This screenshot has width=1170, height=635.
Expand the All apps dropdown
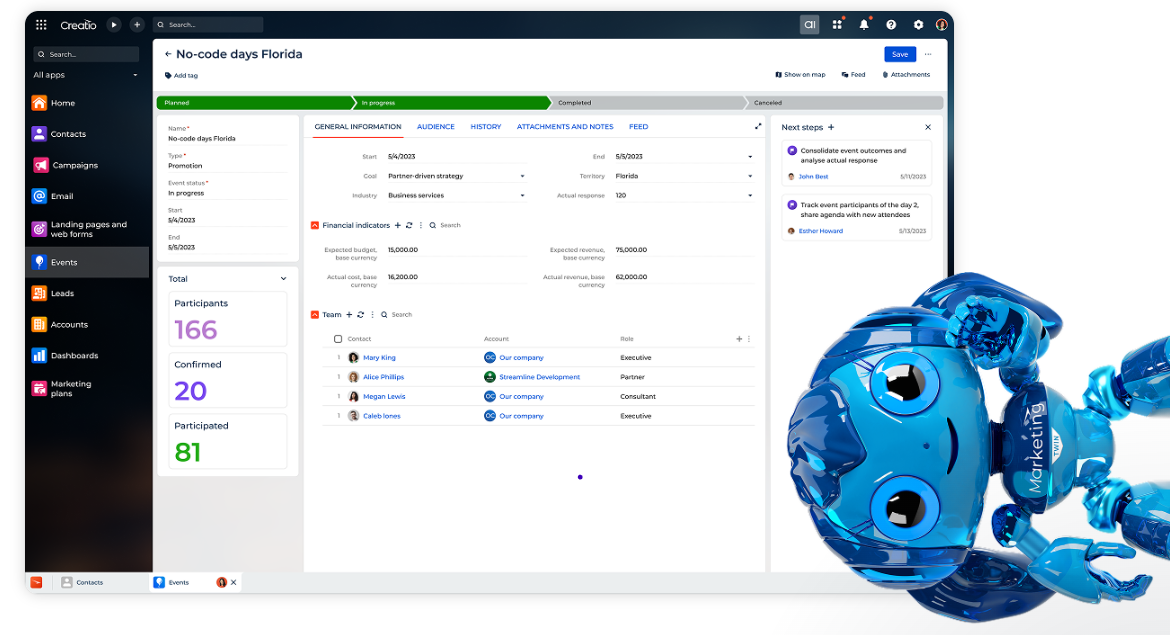[135, 75]
